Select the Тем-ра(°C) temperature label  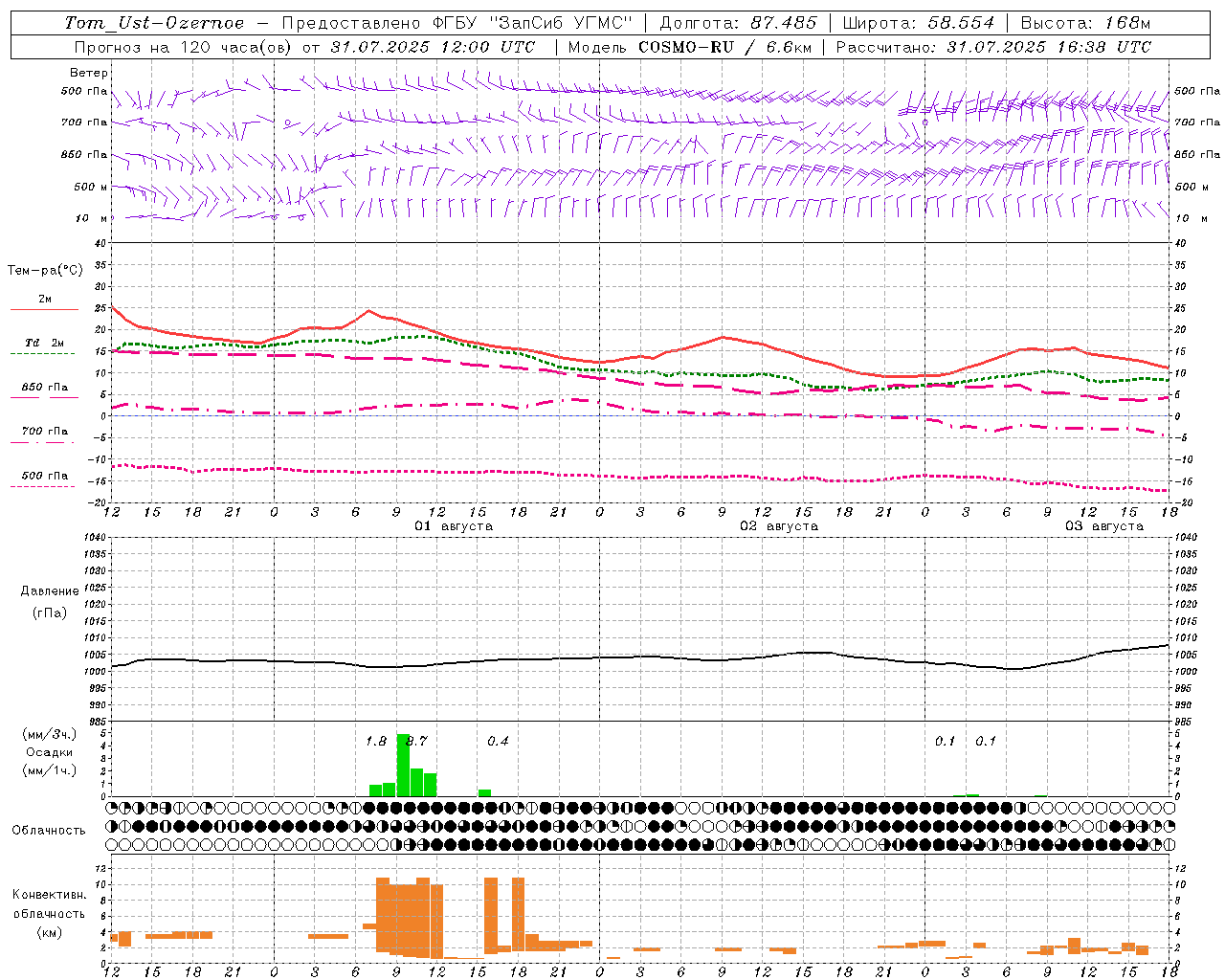tap(45, 271)
